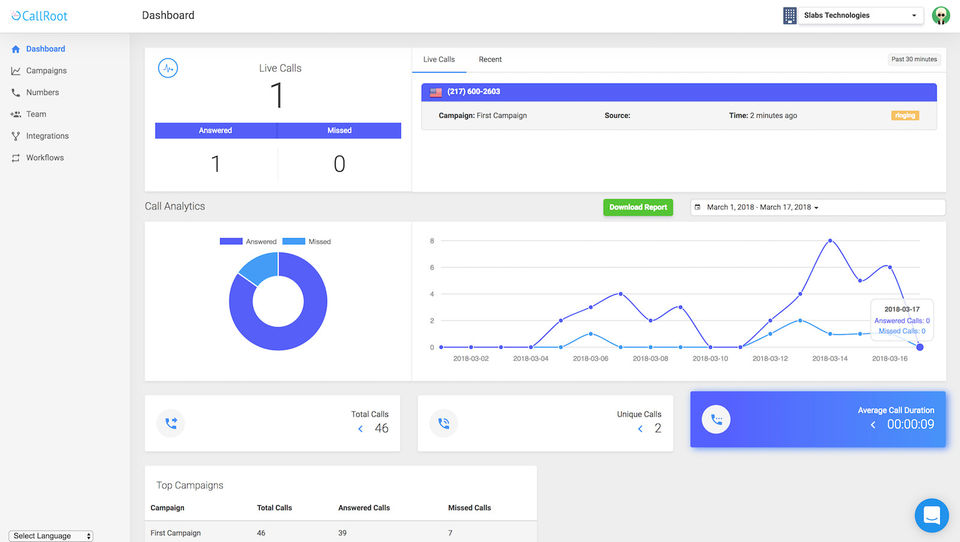Click the Time: 2 minutes ago text
This screenshot has height=542, width=960.
pos(763,116)
